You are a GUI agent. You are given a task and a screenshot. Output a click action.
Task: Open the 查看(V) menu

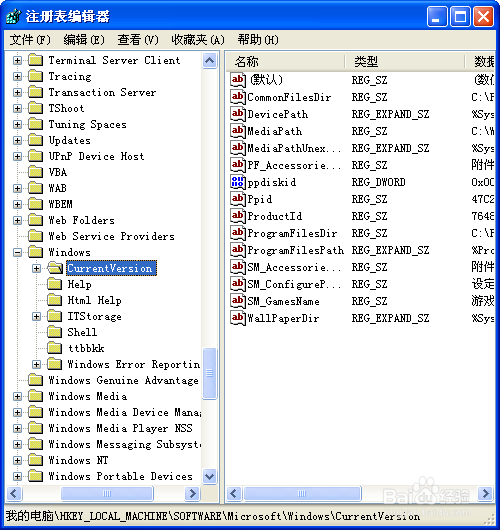[x=138, y=40]
